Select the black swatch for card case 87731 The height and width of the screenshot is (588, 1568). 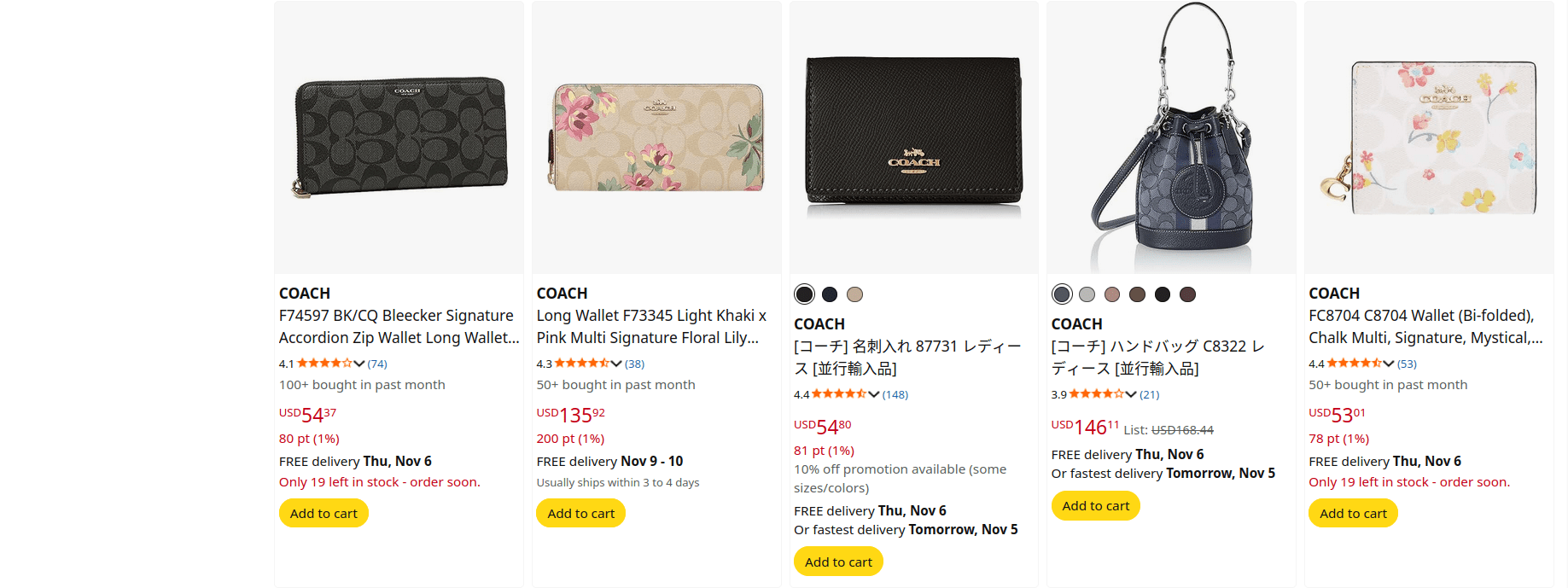point(804,294)
